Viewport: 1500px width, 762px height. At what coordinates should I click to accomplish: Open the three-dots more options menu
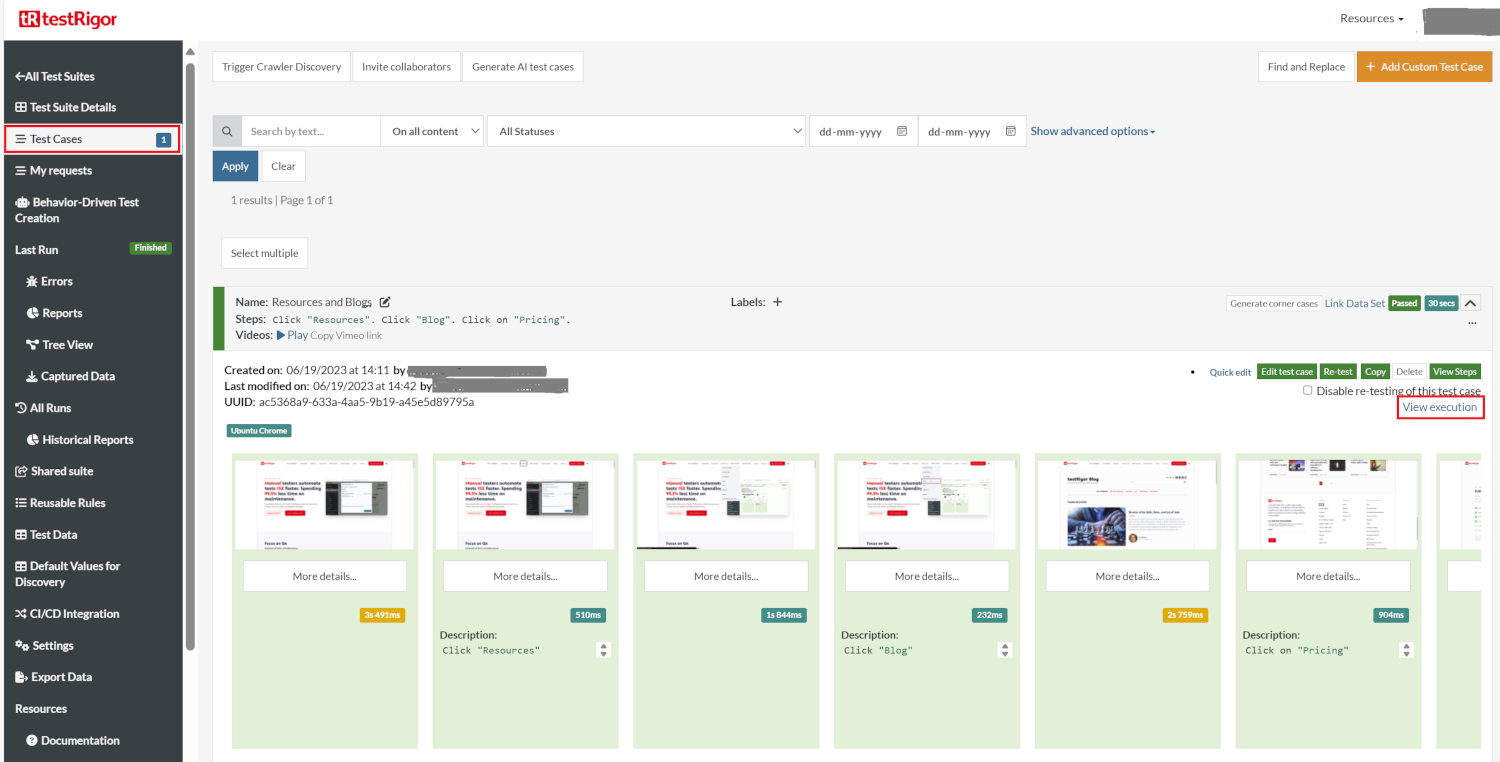point(1472,323)
